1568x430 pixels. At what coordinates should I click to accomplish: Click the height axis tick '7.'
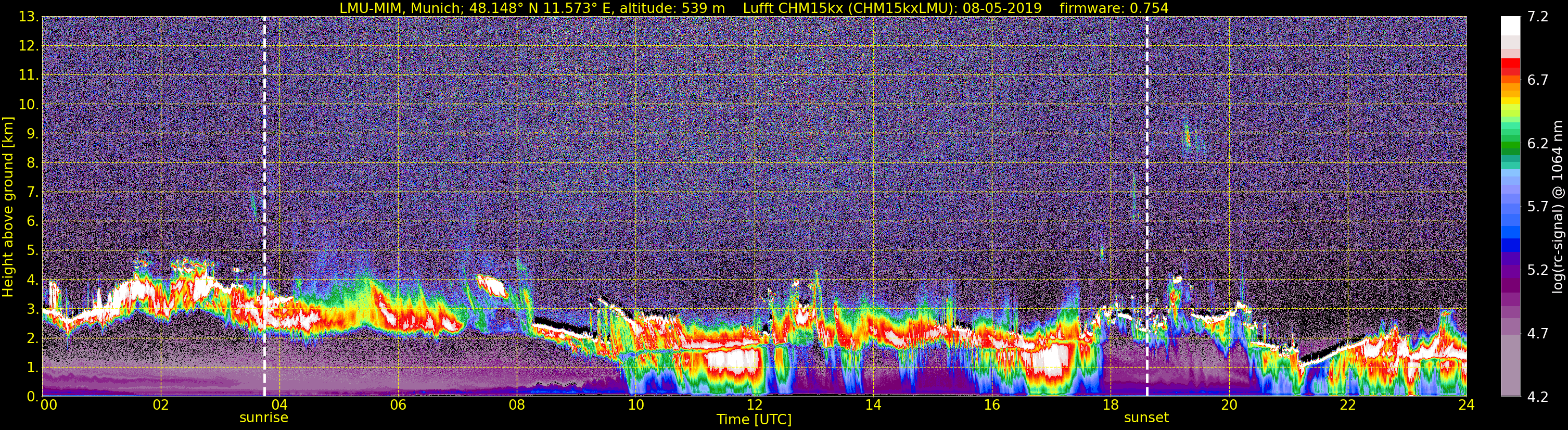pos(33,193)
